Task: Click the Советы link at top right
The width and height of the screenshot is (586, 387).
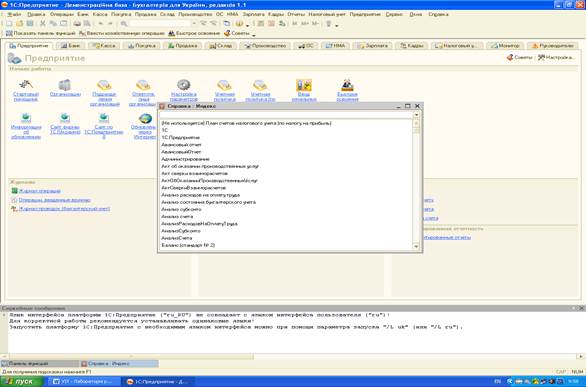Action: click(x=519, y=58)
